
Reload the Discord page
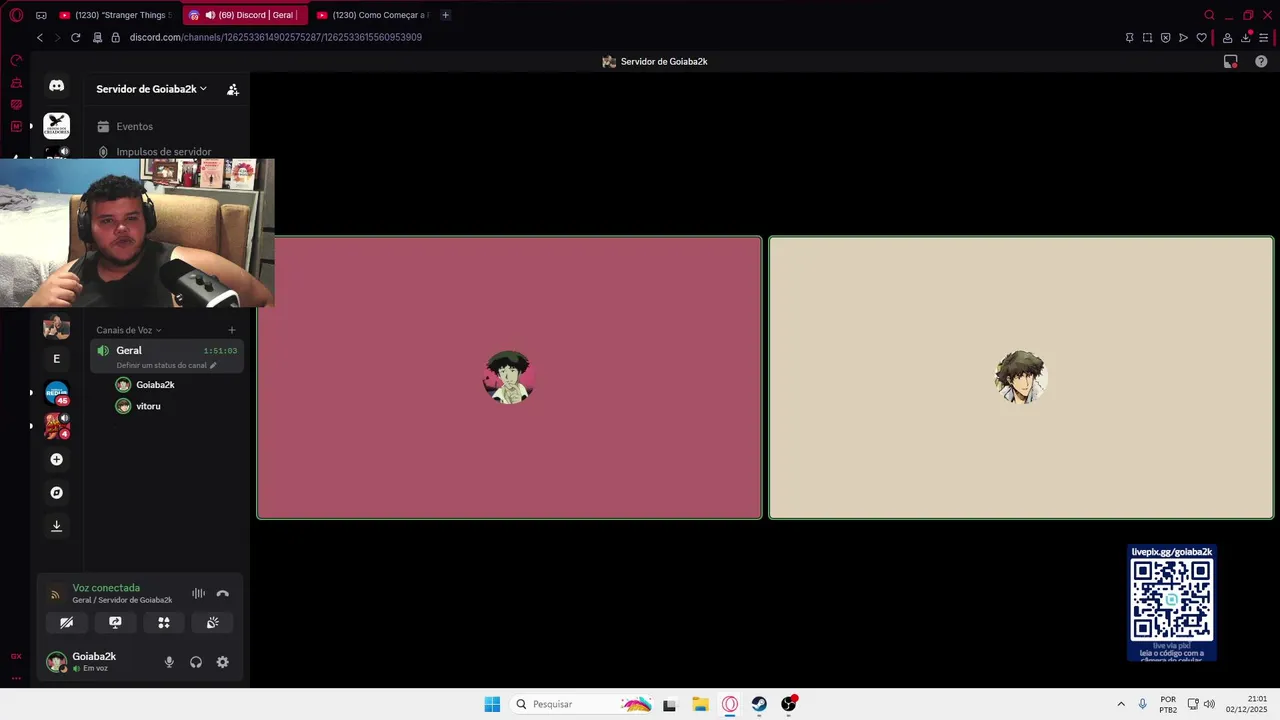(75, 38)
